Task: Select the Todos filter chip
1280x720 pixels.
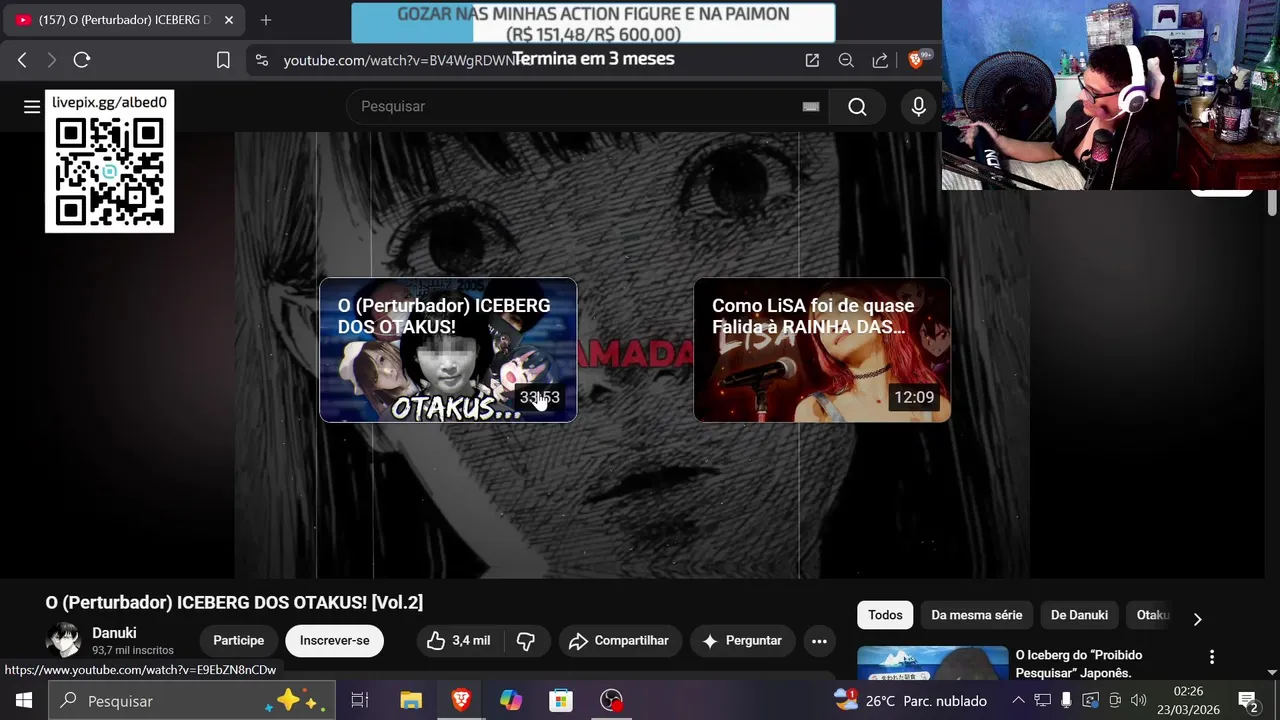Action: 885,615
